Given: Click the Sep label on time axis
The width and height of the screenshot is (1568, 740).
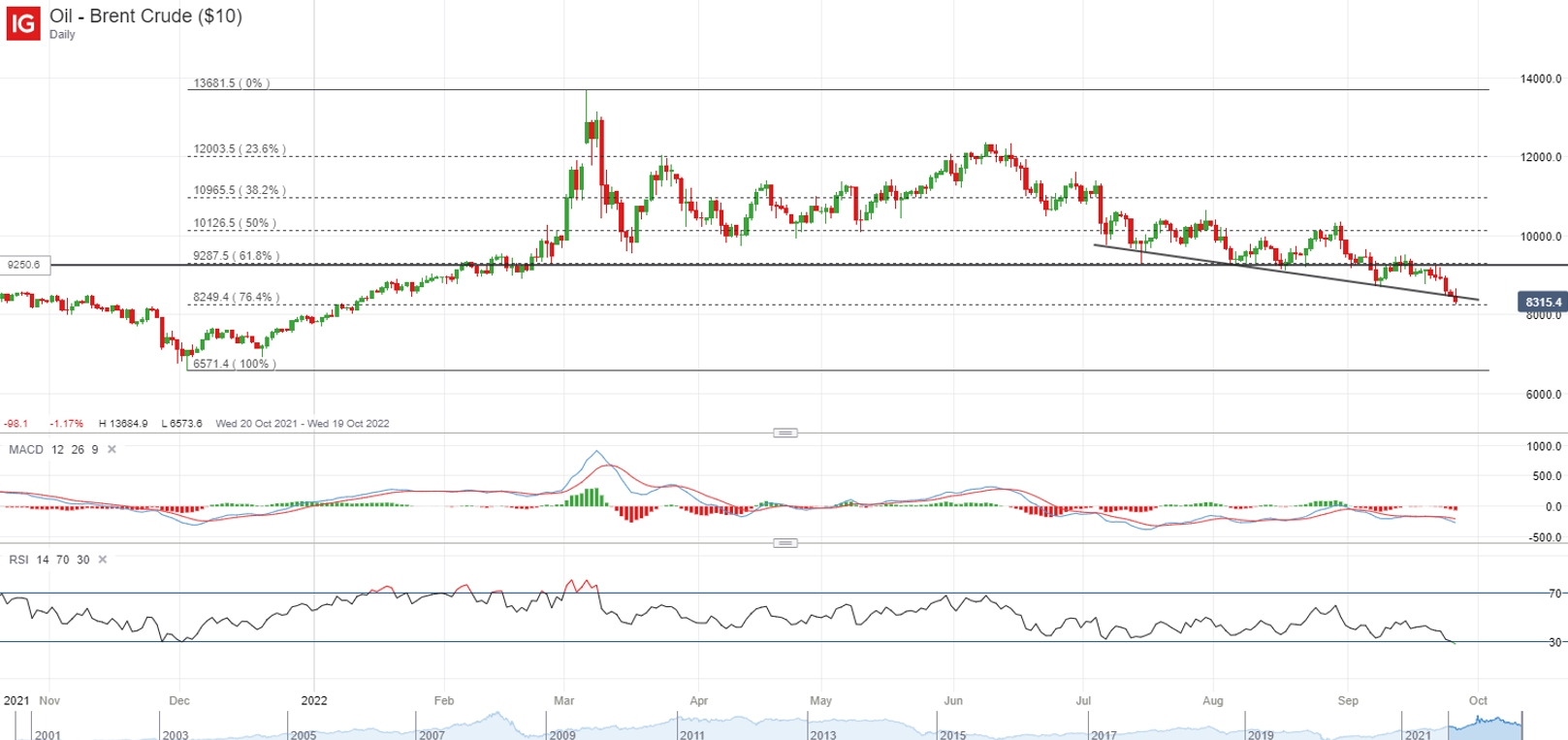Looking at the screenshot, I should click(x=1347, y=700).
